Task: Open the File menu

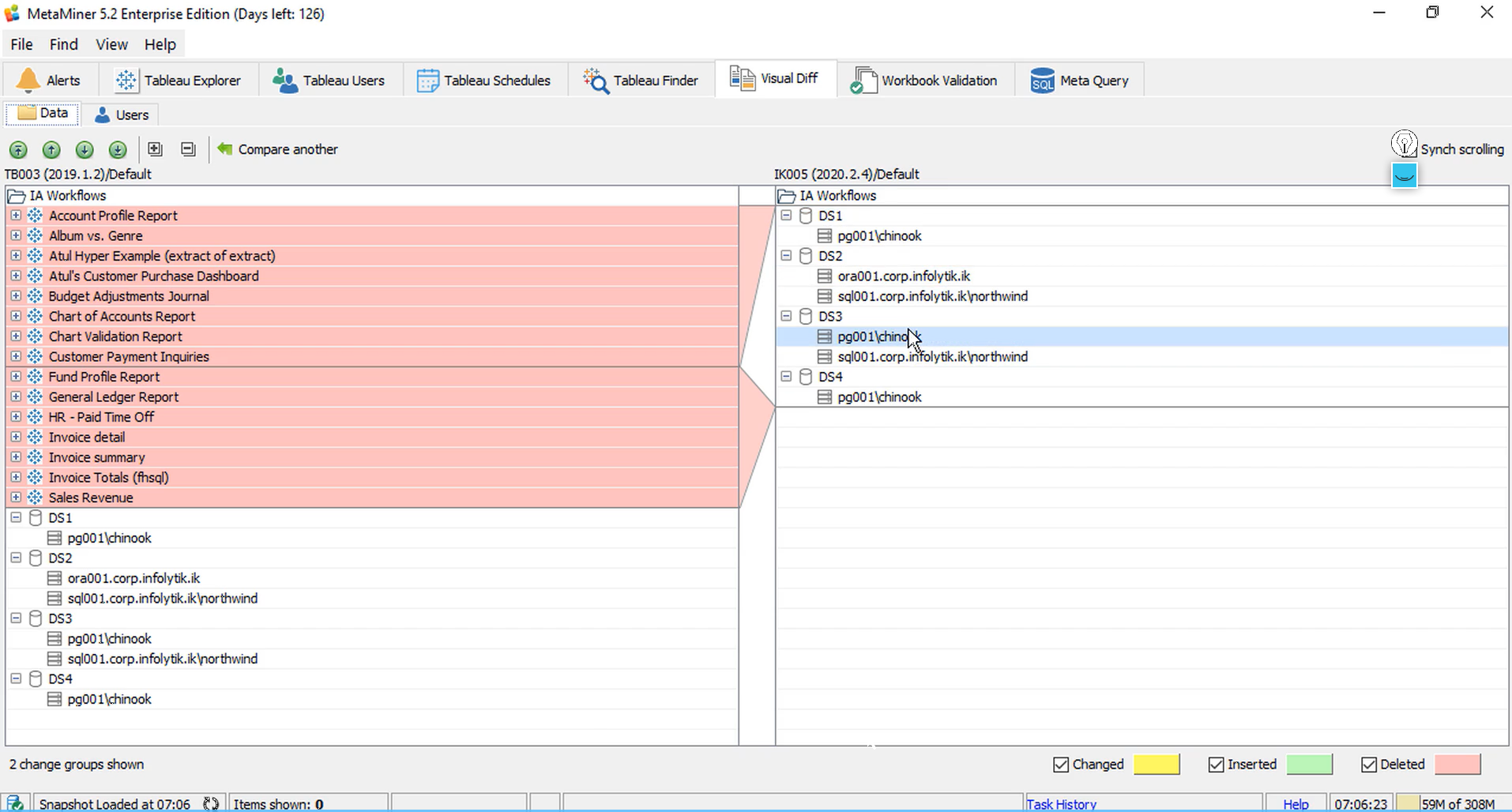Action: click(21, 44)
